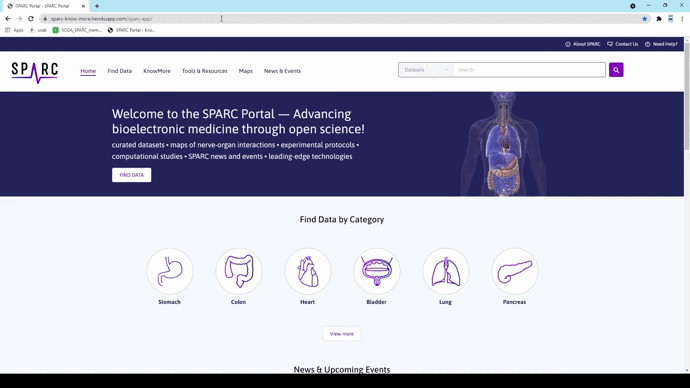Click the purple search magnifier button
The width and height of the screenshot is (690, 388).
pyautogui.click(x=616, y=70)
